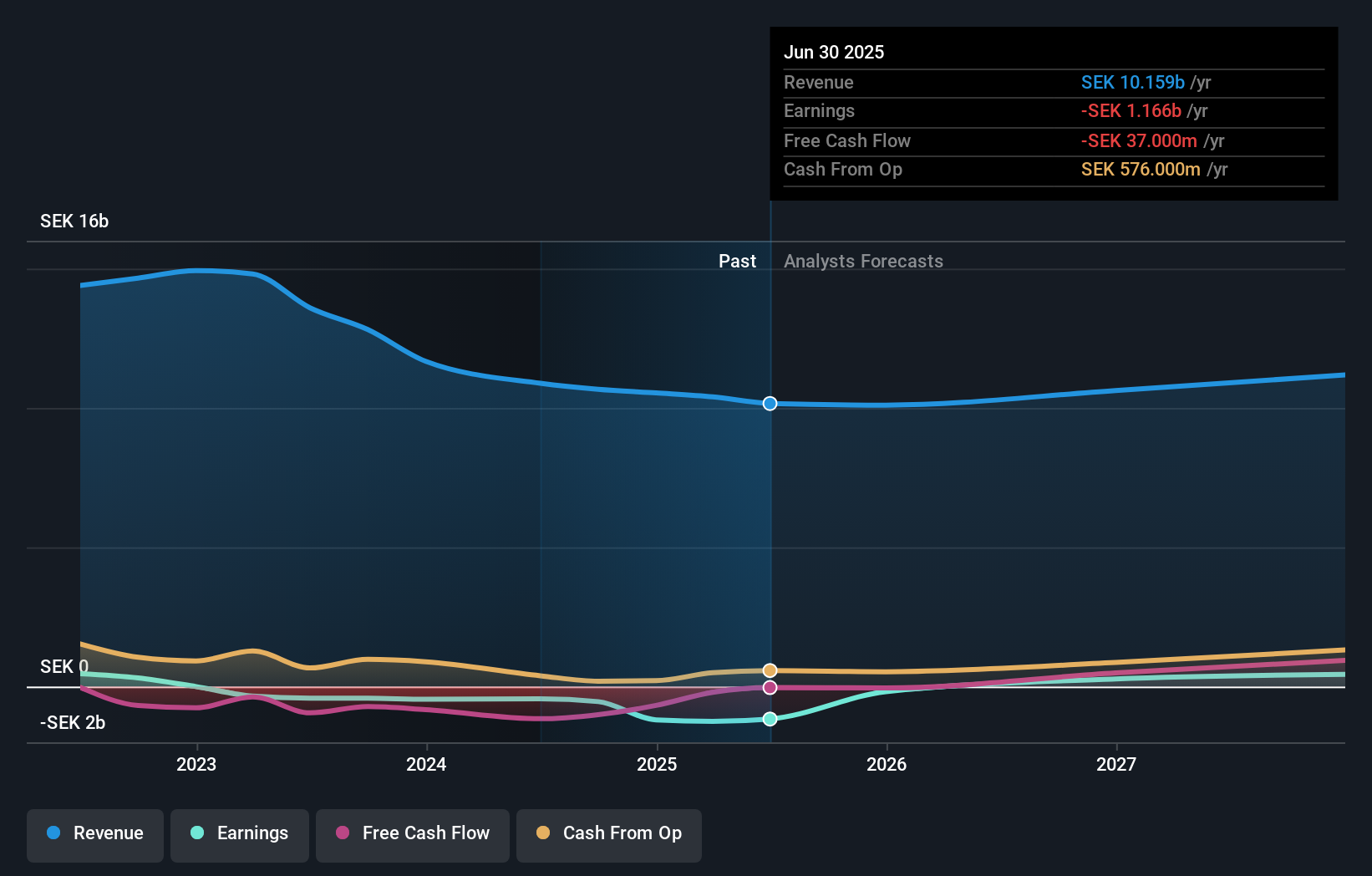1372x876 pixels.
Task: Collapse the Past section of the chart
Action: pyautogui.click(x=737, y=261)
